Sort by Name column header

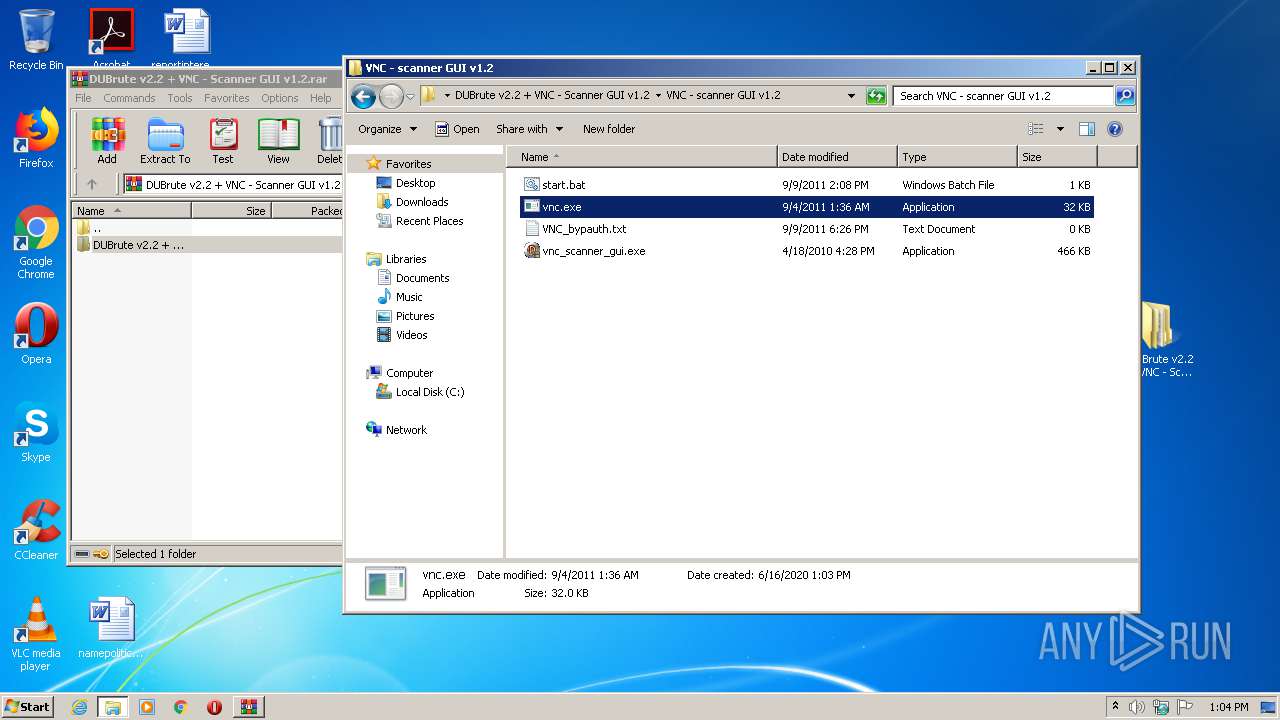pyautogui.click(x=641, y=157)
